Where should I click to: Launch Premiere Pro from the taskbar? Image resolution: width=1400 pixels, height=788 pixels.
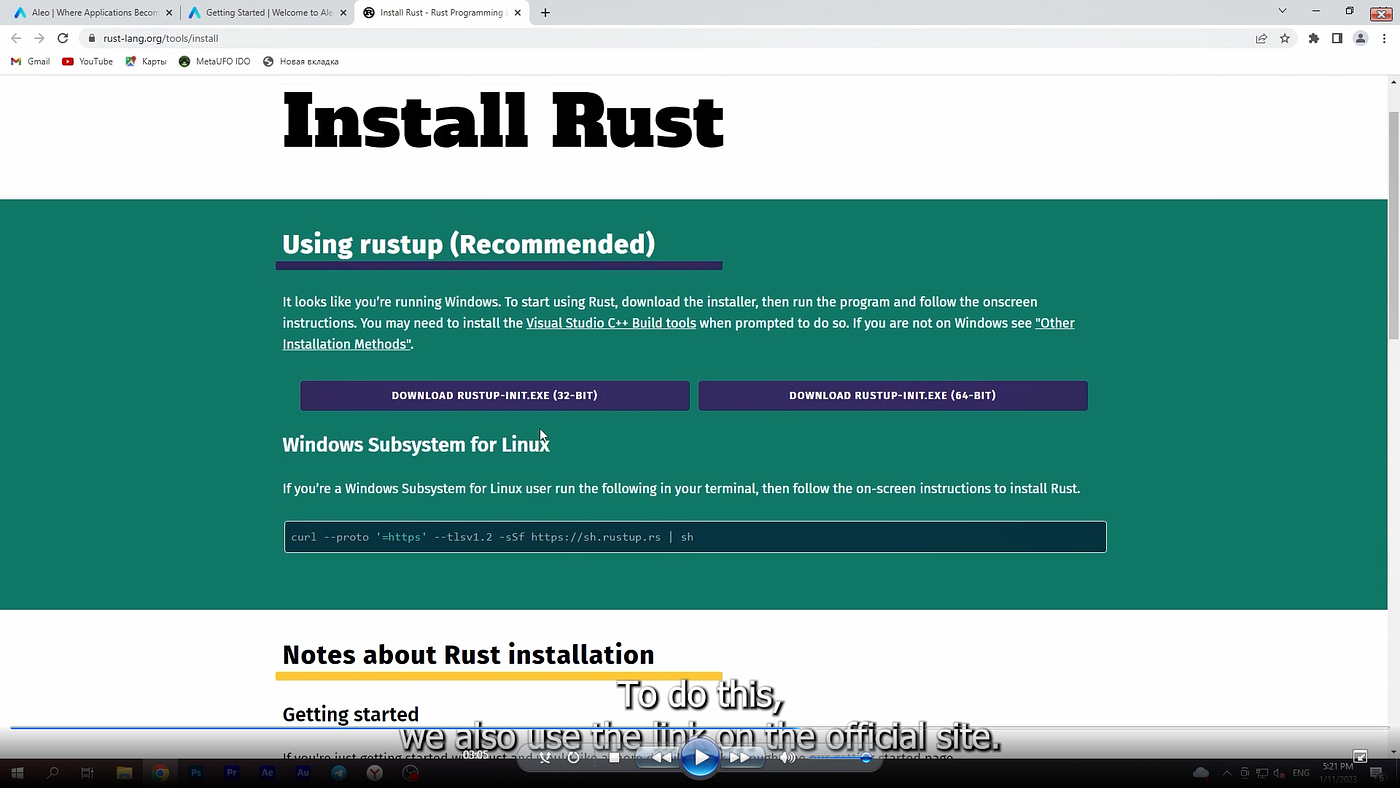tap(232, 773)
